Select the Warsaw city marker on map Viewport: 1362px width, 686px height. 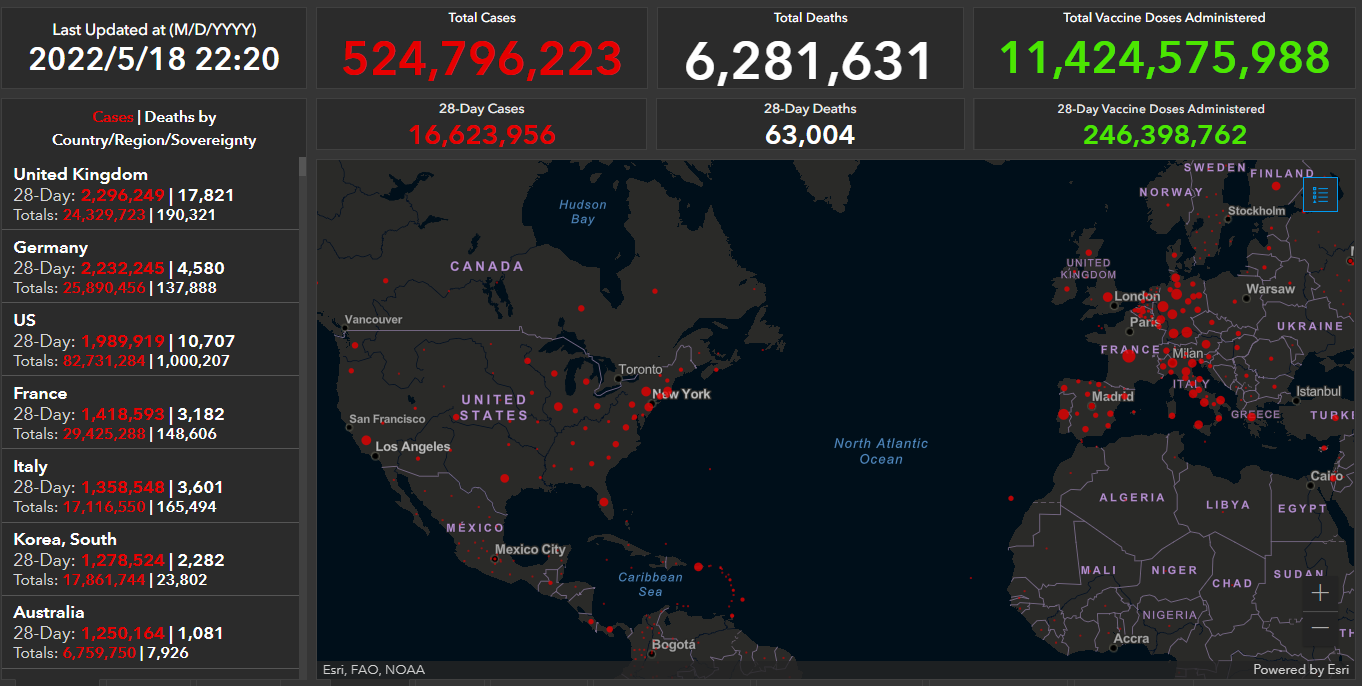click(x=1248, y=298)
